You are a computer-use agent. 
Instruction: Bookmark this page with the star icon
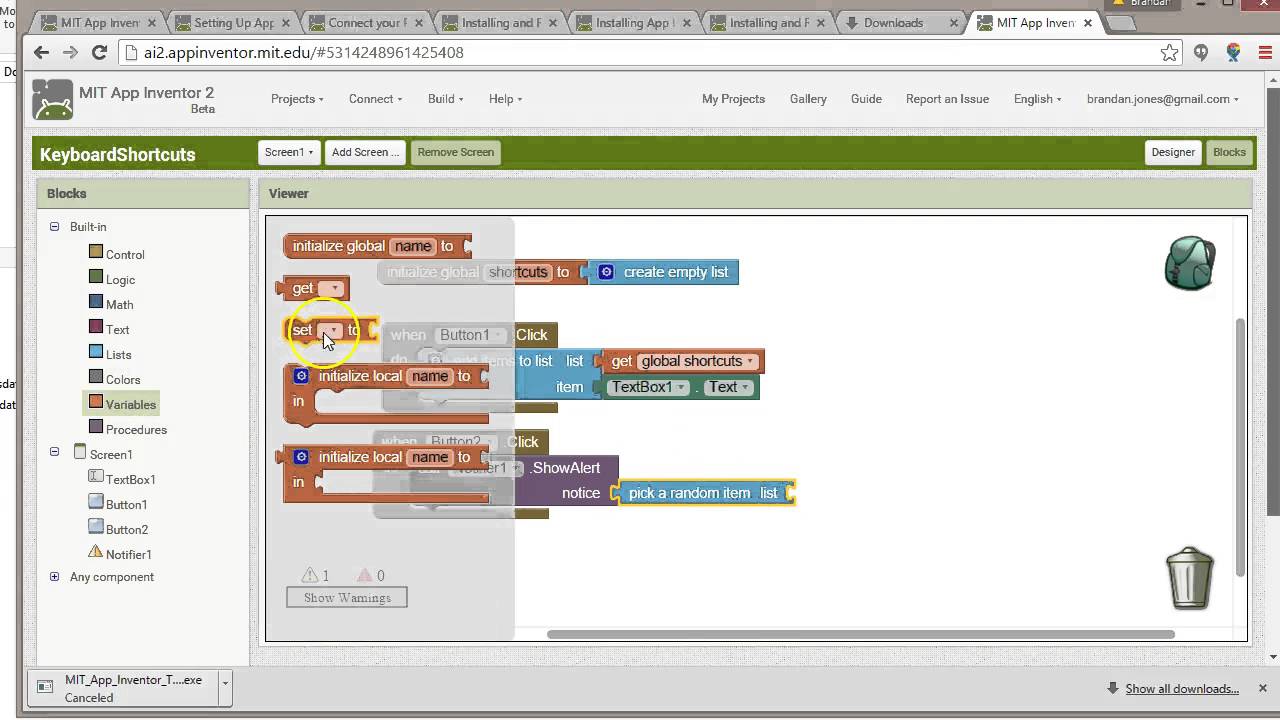[1169, 53]
